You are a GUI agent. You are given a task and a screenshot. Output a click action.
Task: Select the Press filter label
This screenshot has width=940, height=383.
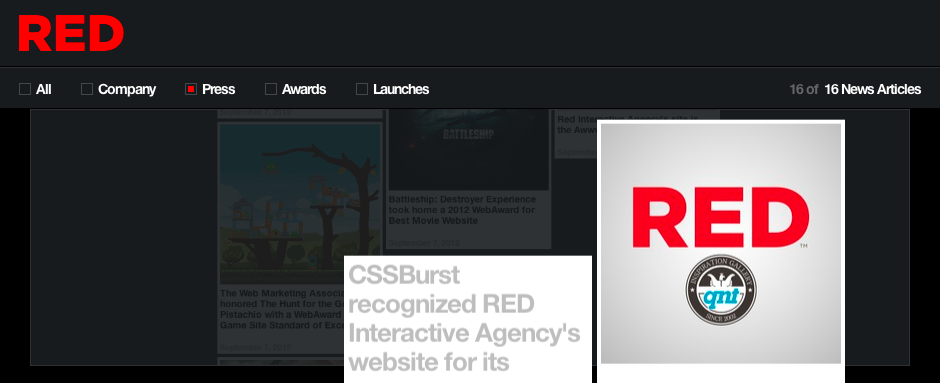(x=218, y=89)
